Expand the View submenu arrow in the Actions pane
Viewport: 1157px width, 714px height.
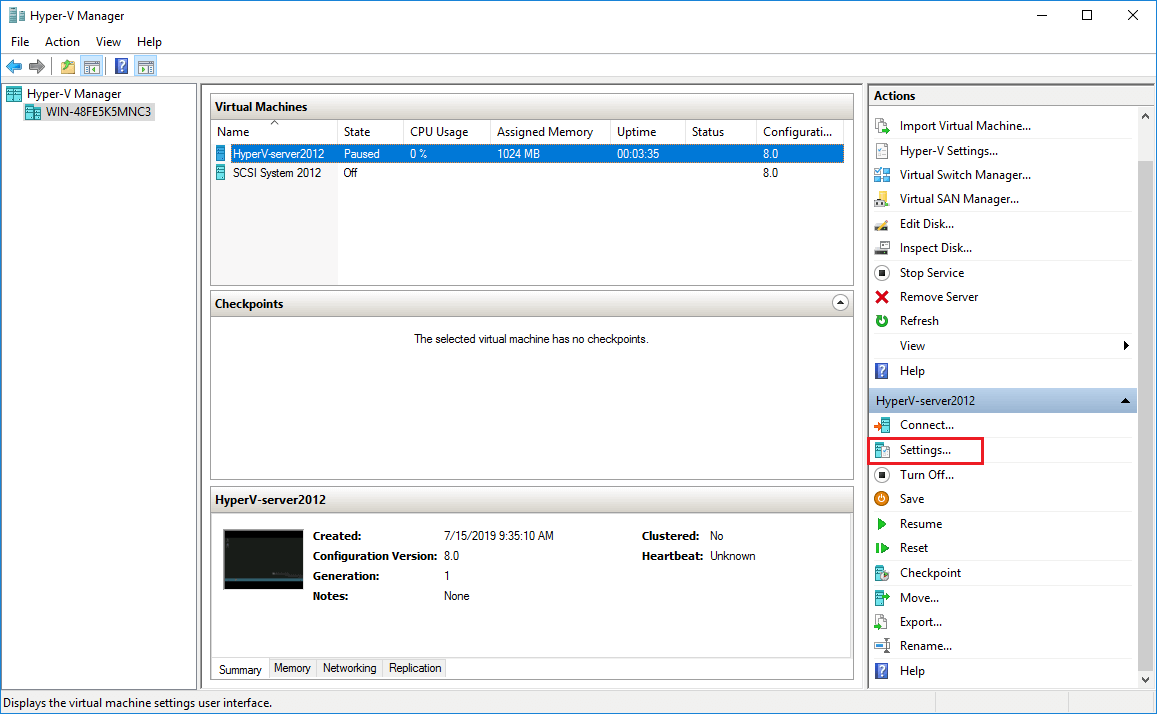pyautogui.click(x=1126, y=346)
